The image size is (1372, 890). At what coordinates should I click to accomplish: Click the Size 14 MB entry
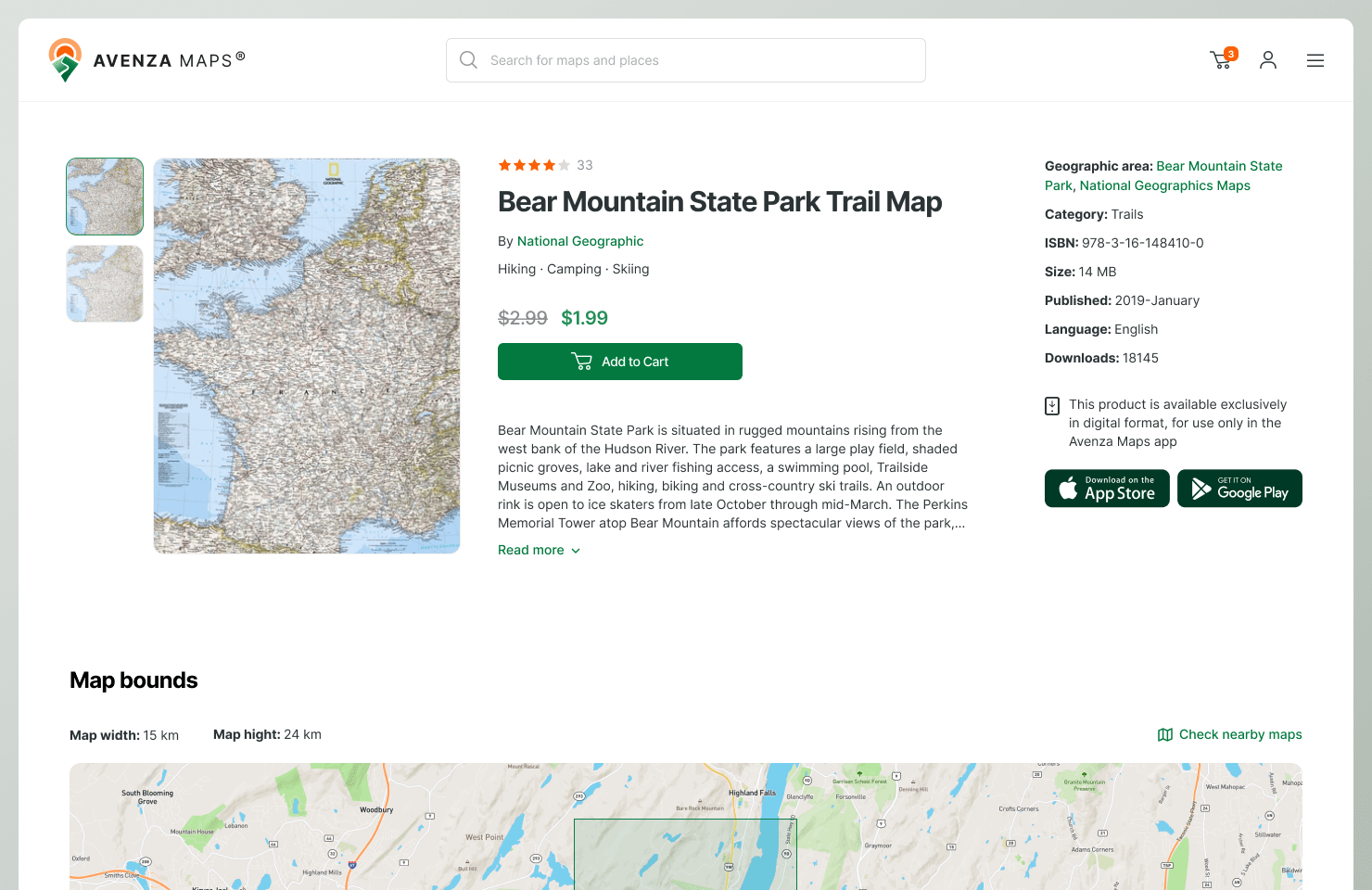click(x=1081, y=272)
